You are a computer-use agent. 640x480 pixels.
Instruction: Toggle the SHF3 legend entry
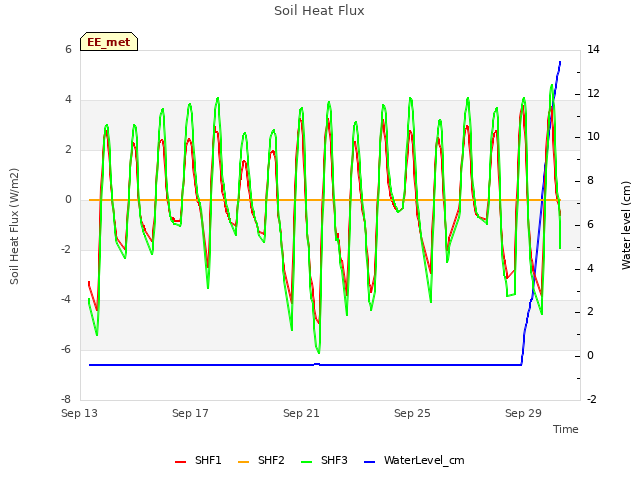(324, 460)
